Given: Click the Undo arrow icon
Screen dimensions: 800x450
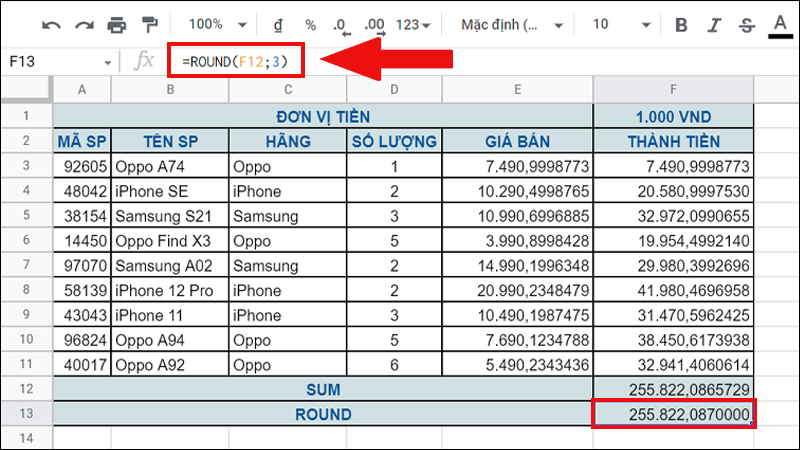Looking at the screenshot, I should click(51, 24).
